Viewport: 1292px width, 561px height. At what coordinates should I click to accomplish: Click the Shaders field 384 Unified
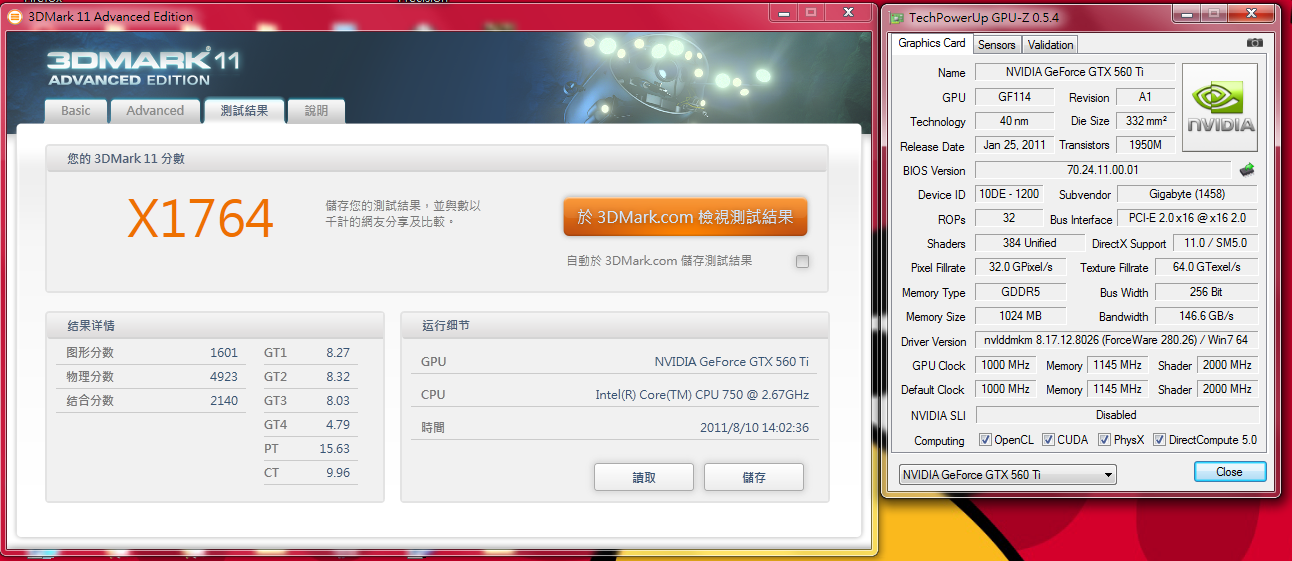click(1029, 243)
